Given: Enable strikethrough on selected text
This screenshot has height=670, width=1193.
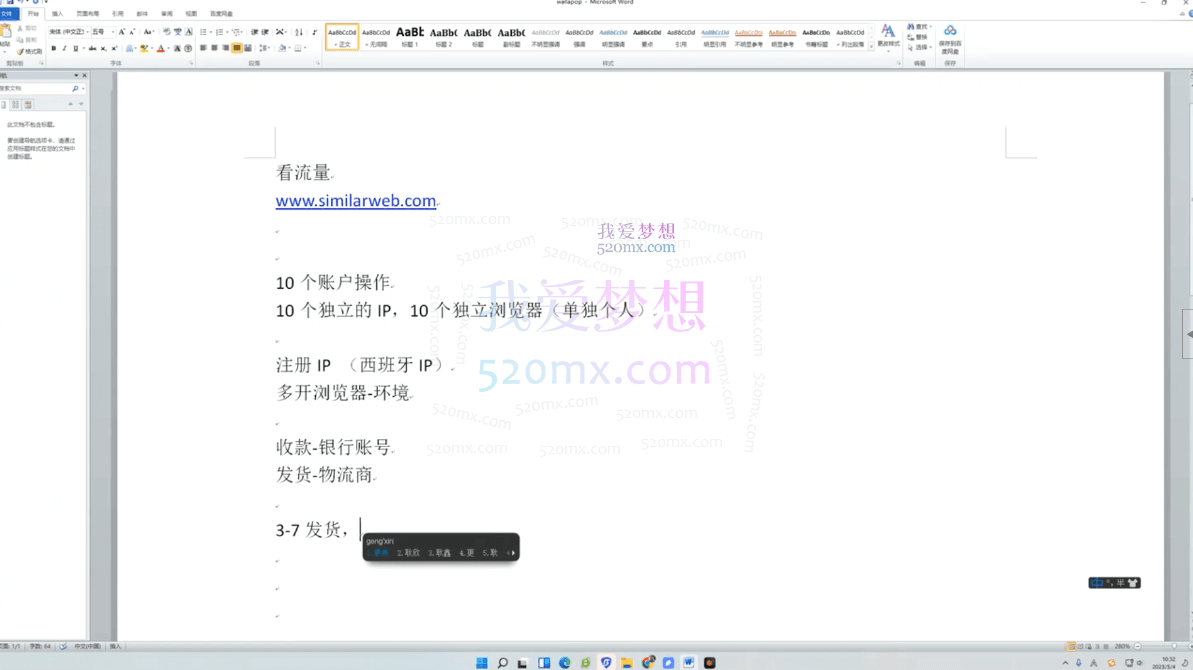Looking at the screenshot, I should pyautogui.click(x=92, y=48).
